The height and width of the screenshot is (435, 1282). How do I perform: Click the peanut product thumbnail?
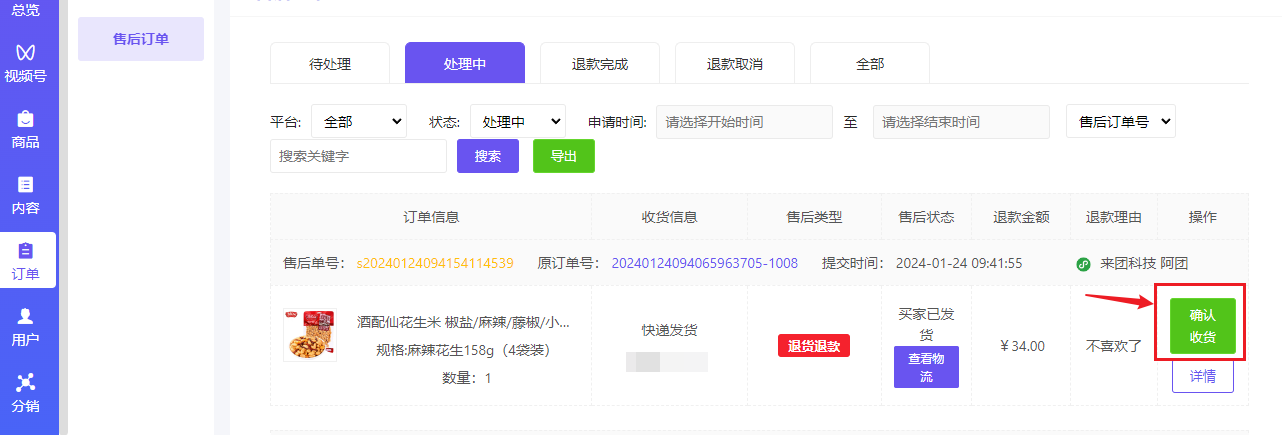(310, 335)
